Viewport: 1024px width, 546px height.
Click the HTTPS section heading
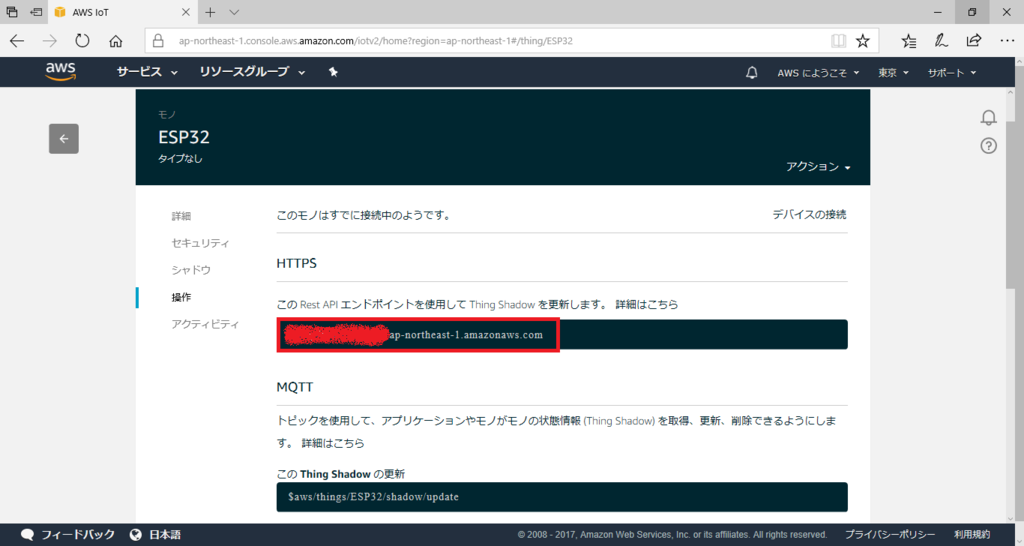click(x=296, y=263)
